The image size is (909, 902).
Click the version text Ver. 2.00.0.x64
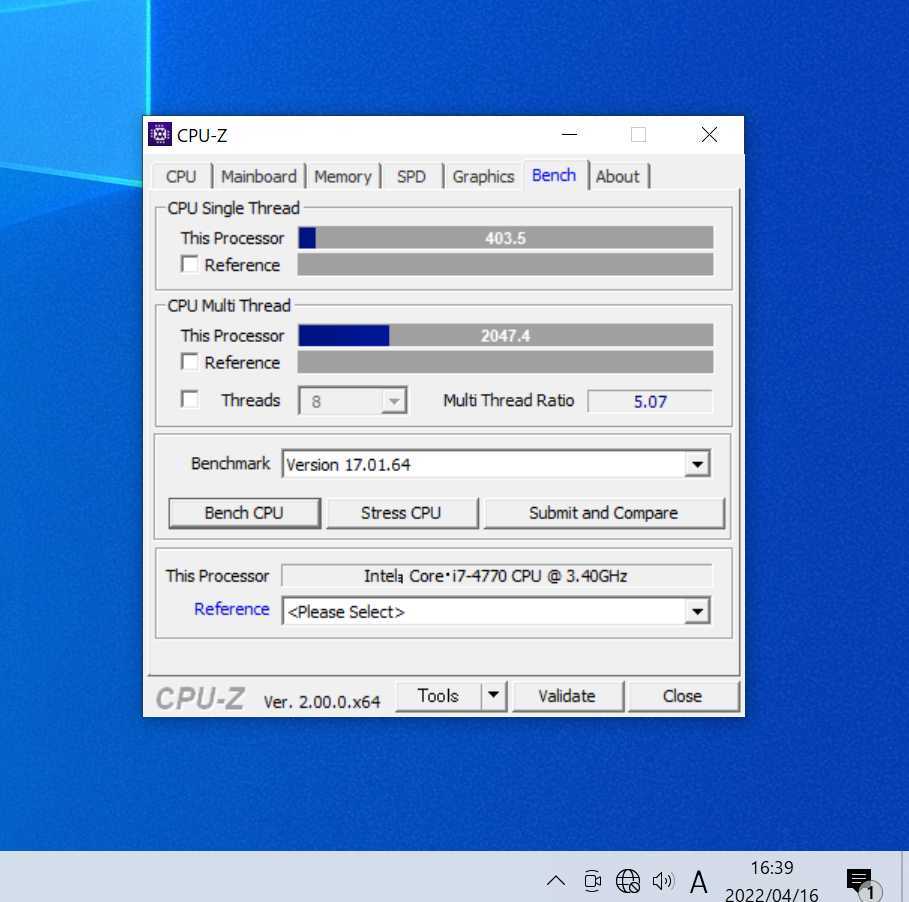[x=322, y=701]
